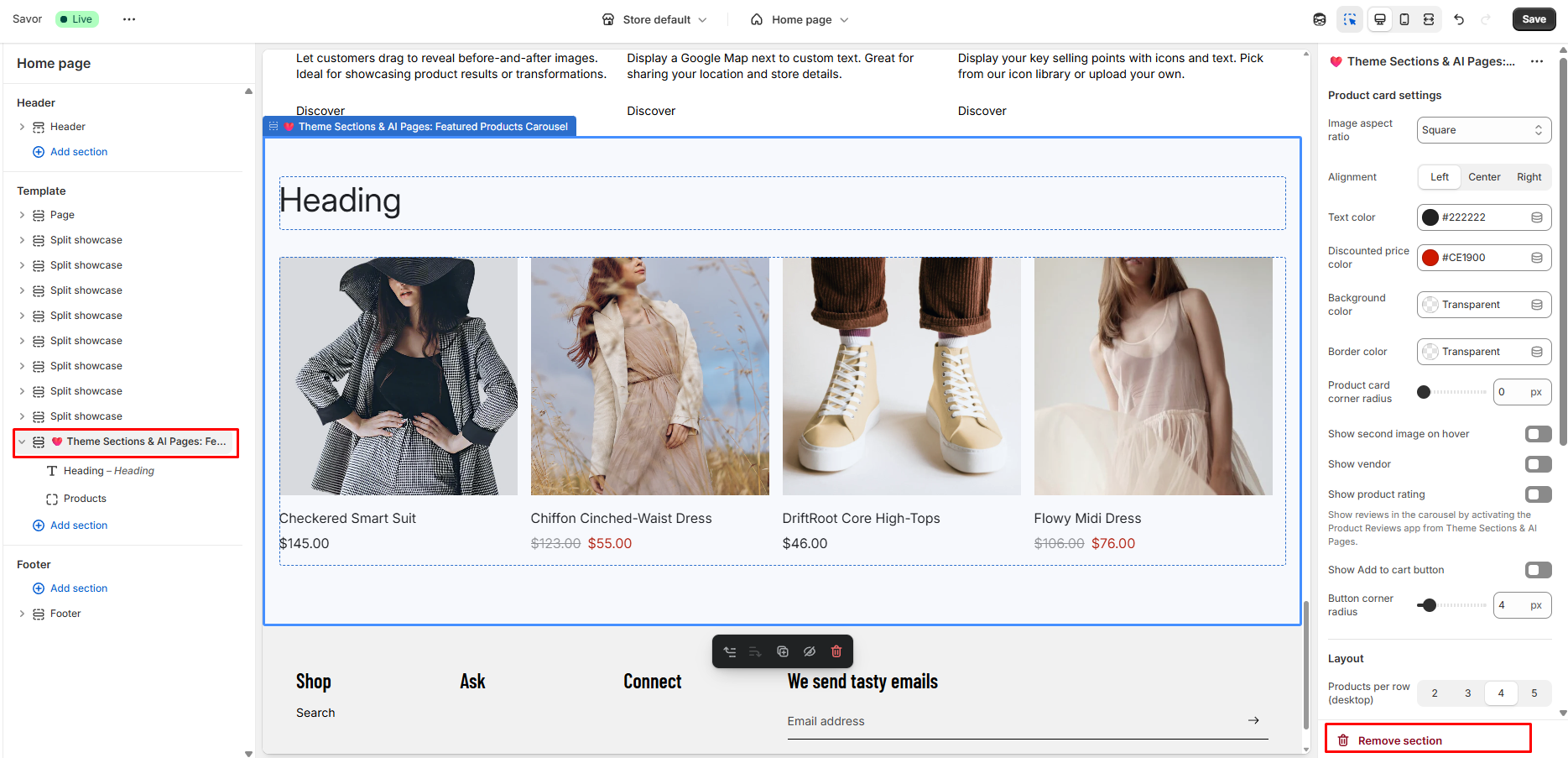This screenshot has height=758, width=1568.
Task: Undo the last change
Action: (x=1459, y=19)
